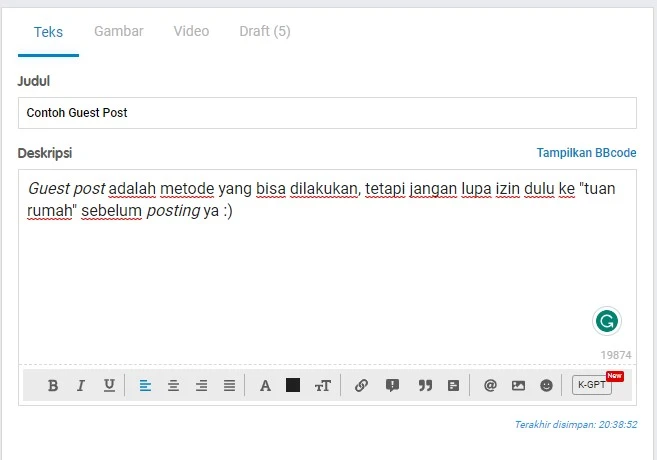Open the emoticon smiley picker
Image resolution: width=657 pixels, height=460 pixels.
coord(546,385)
